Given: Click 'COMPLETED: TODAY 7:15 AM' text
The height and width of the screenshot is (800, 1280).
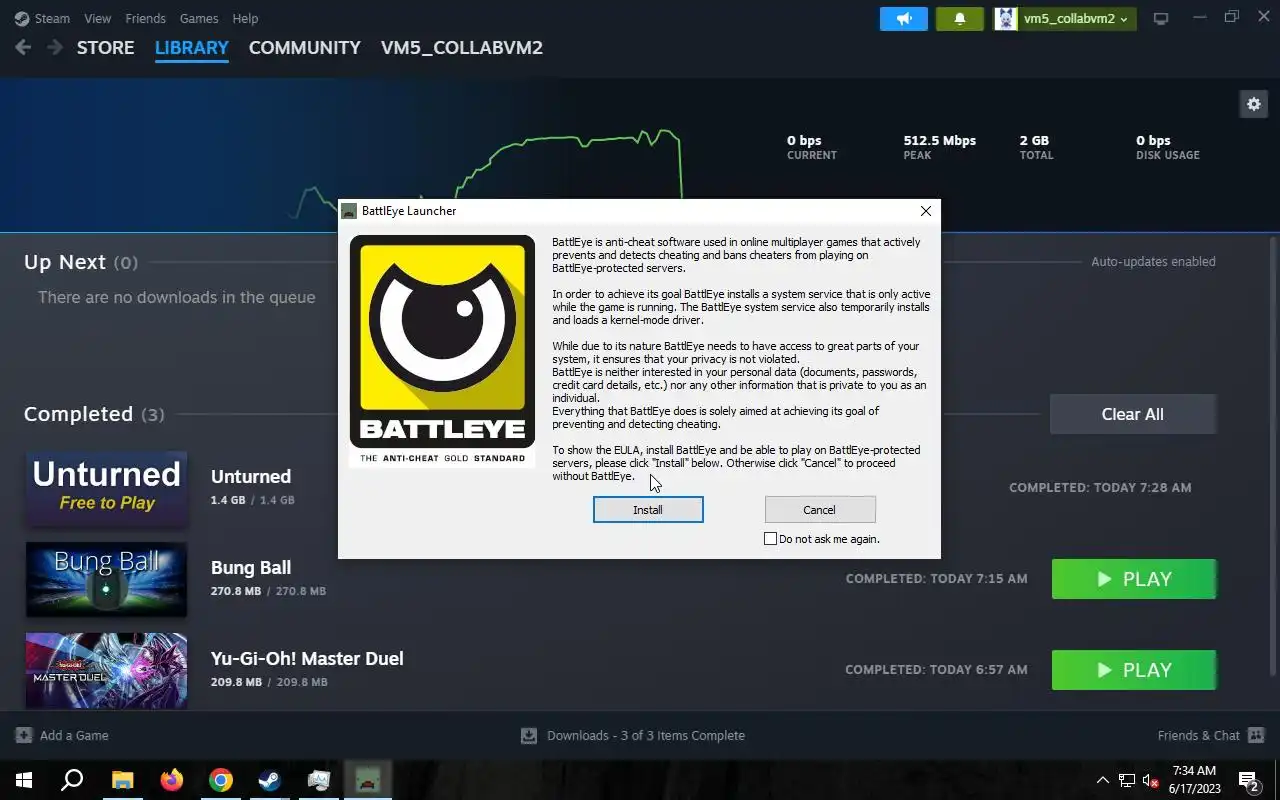Looking at the screenshot, I should pos(936,579).
